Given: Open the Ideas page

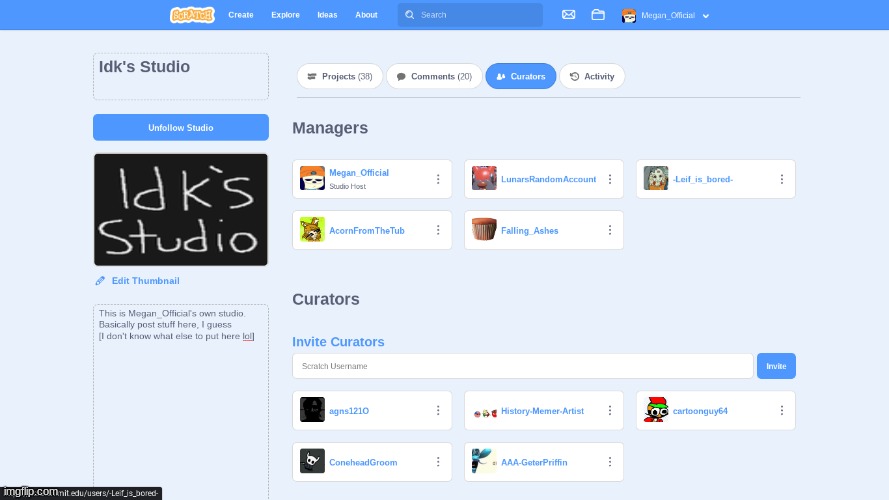Looking at the screenshot, I should click(x=327, y=15).
